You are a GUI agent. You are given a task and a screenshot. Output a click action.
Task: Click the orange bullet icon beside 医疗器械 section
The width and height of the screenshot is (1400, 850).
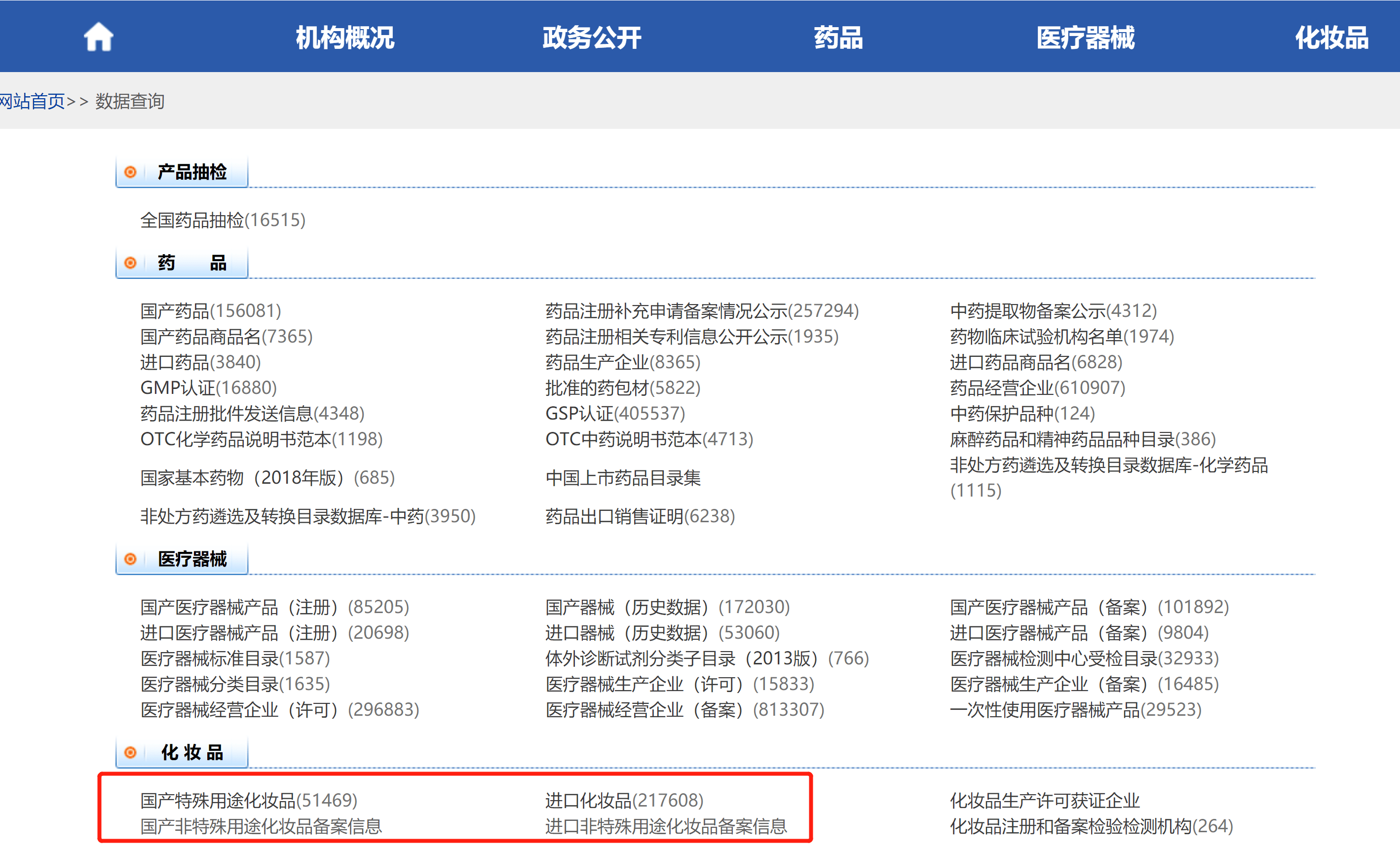(131, 559)
